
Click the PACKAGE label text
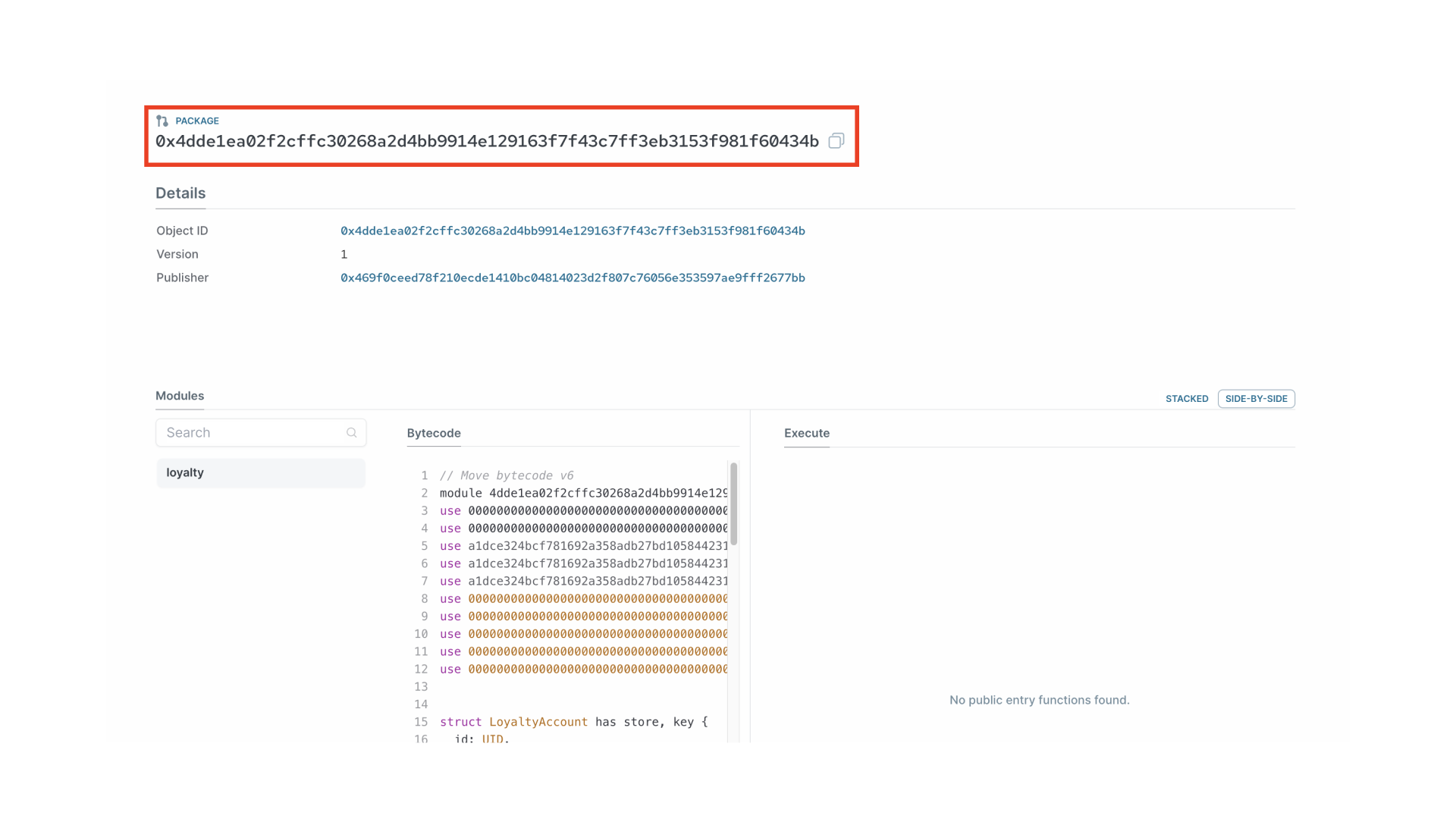coord(197,121)
